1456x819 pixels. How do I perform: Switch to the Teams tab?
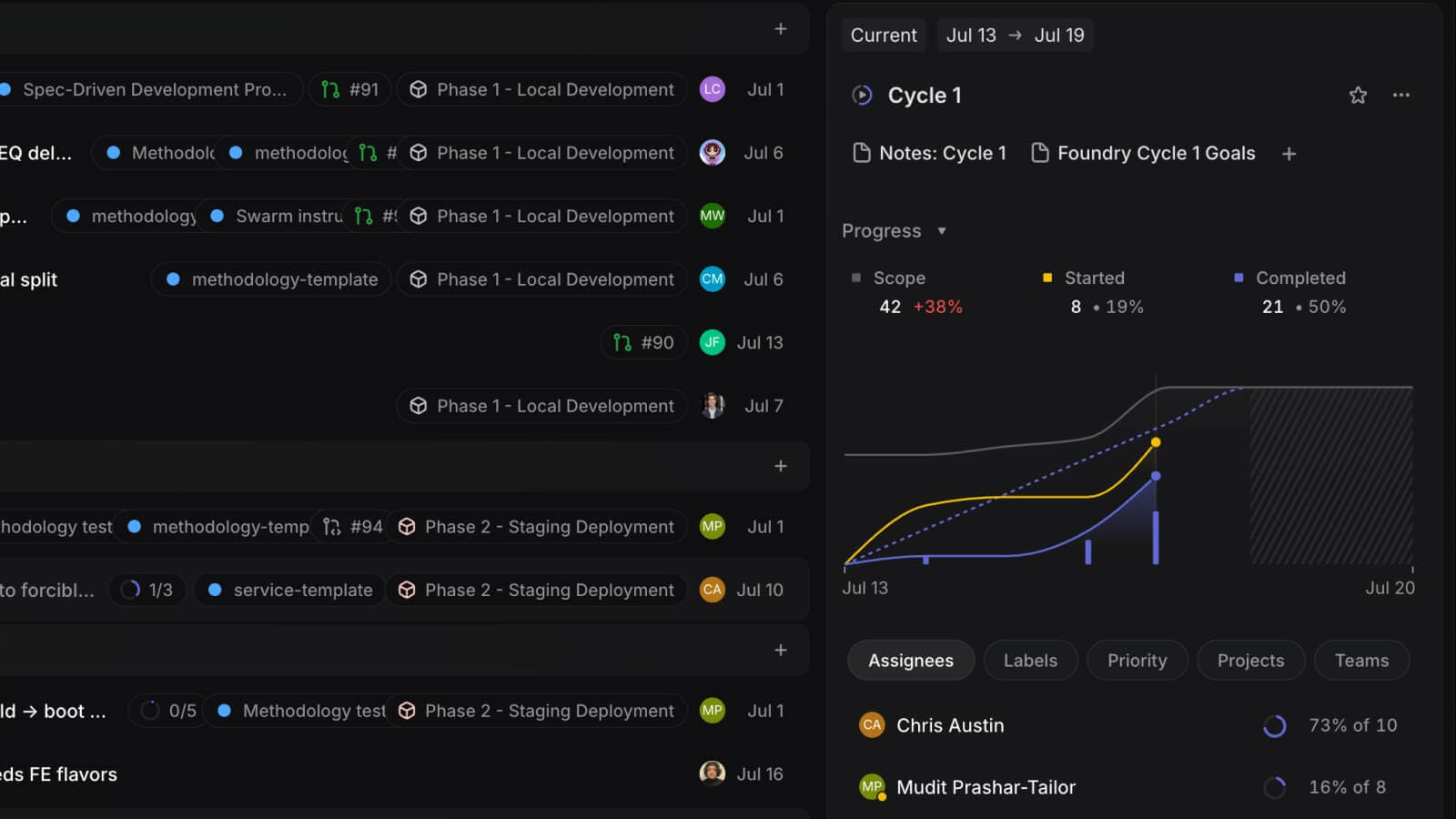click(x=1361, y=661)
